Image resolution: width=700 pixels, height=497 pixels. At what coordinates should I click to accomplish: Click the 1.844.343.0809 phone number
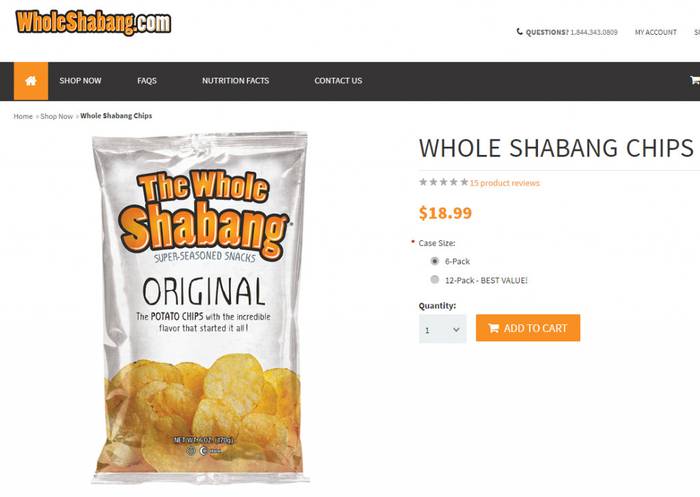tap(594, 32)
